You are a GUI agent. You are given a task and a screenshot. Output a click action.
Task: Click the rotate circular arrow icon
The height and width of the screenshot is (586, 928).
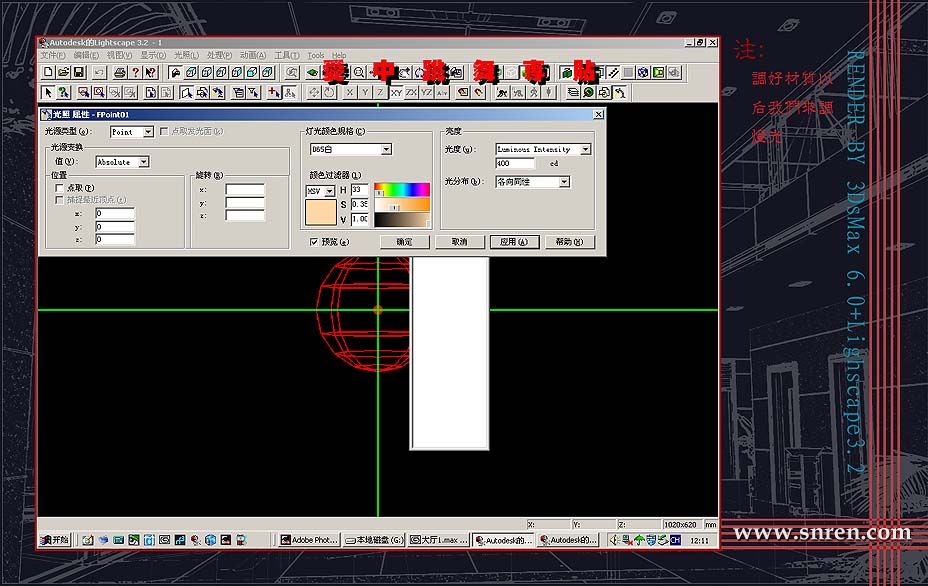tap(329, 92)
